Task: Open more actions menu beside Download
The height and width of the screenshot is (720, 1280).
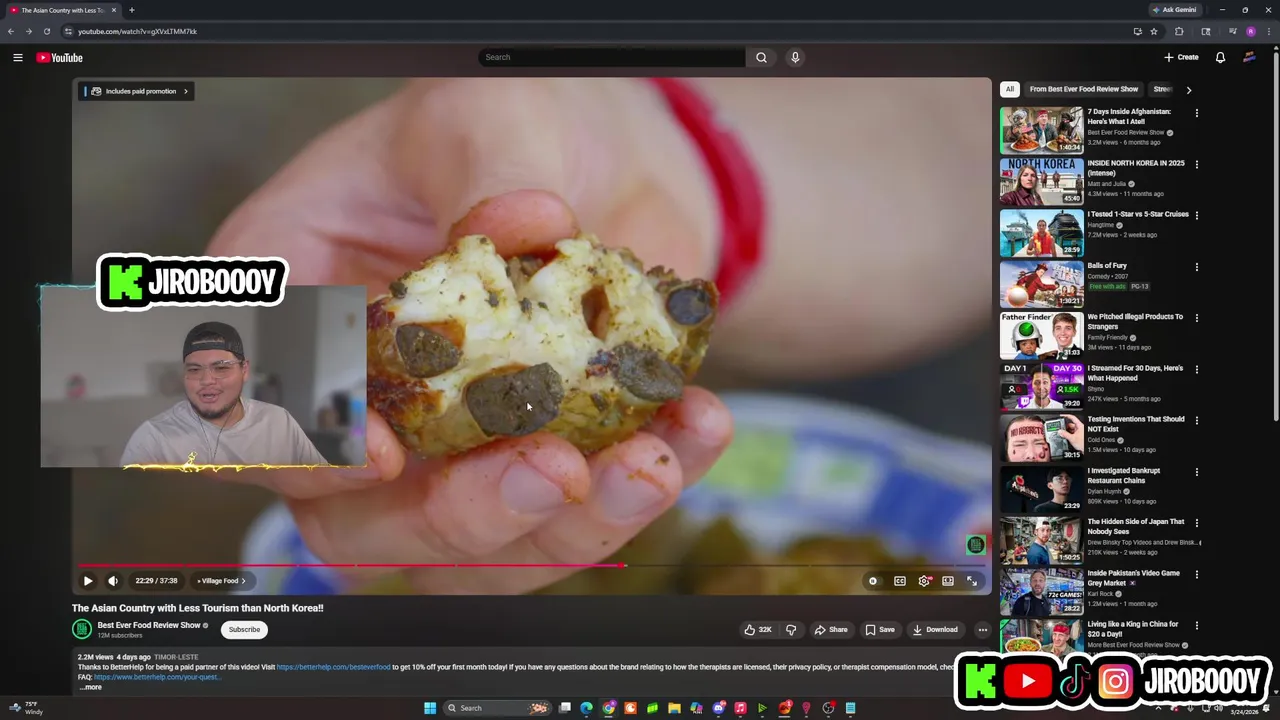Action: (983, 630)
